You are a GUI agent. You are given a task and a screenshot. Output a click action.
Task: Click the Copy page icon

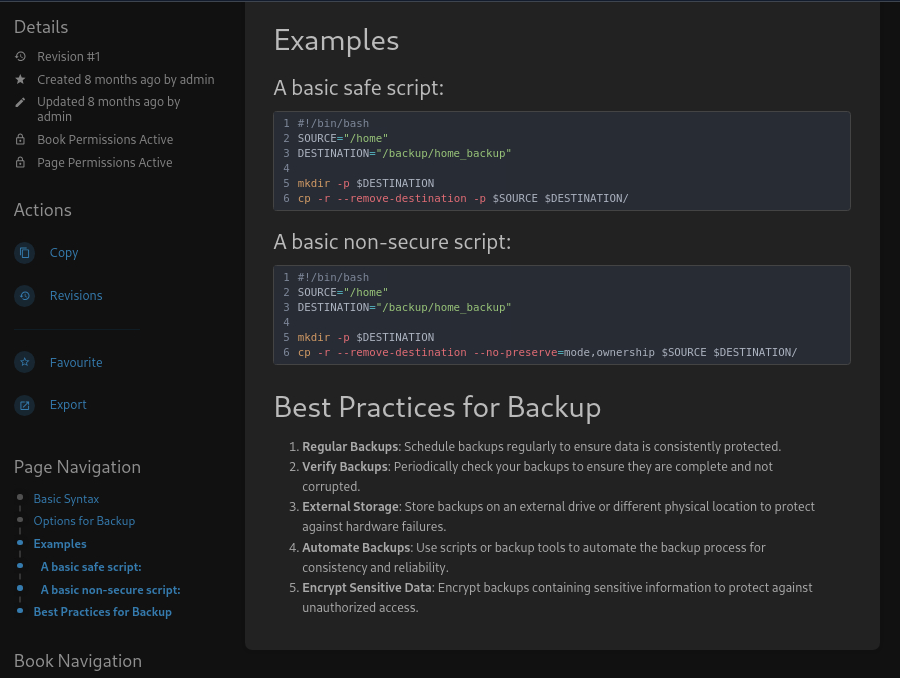(25, 253)
